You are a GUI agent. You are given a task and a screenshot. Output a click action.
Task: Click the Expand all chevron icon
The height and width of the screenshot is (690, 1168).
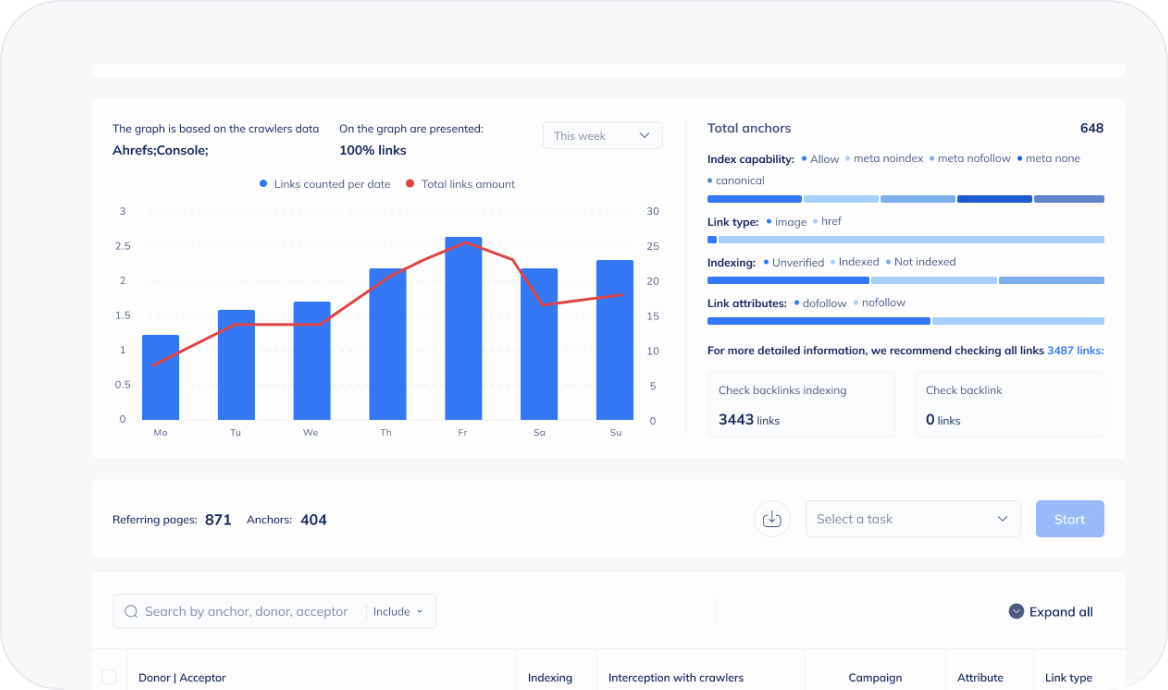tap(1016, 612)
